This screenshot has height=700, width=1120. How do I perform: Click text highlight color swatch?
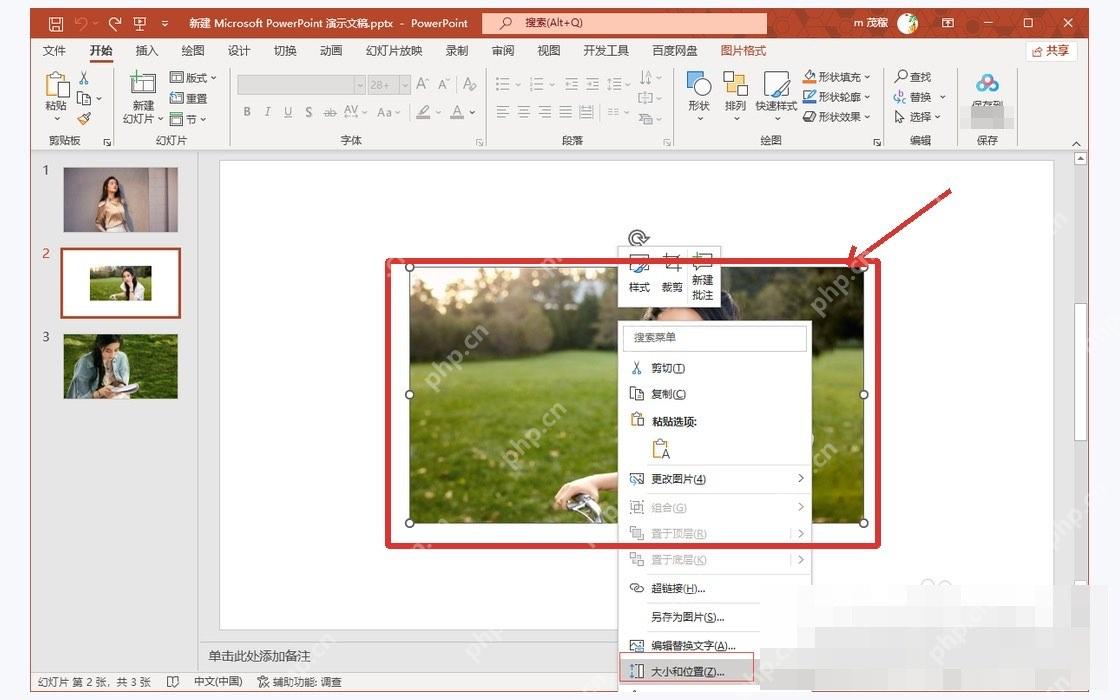(424, 111)
